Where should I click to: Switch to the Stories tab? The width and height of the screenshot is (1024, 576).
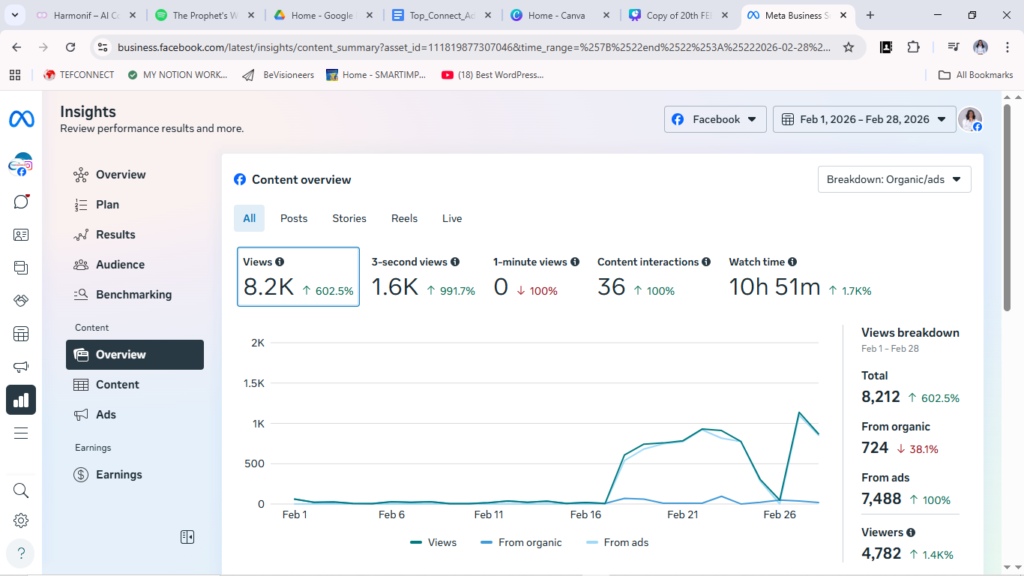pyautogui.click(x=349, y=218)
